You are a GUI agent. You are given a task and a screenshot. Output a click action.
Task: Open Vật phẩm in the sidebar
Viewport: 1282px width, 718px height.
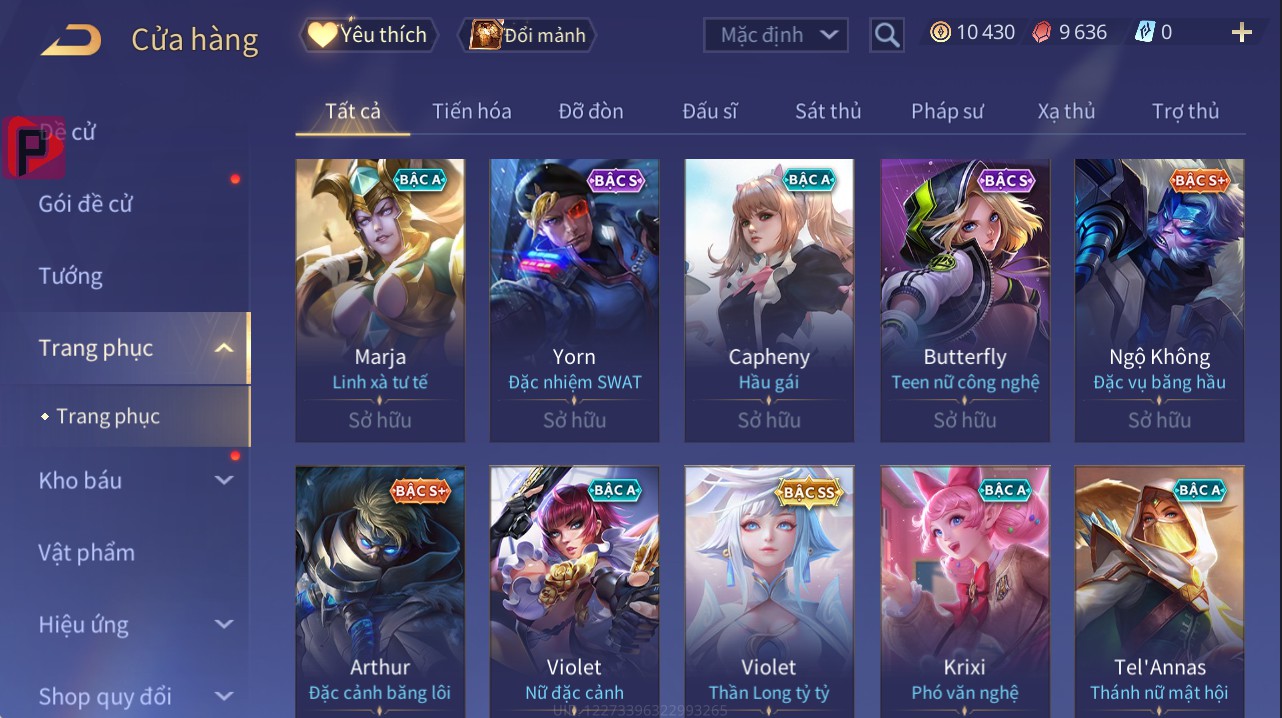(86, 552)
